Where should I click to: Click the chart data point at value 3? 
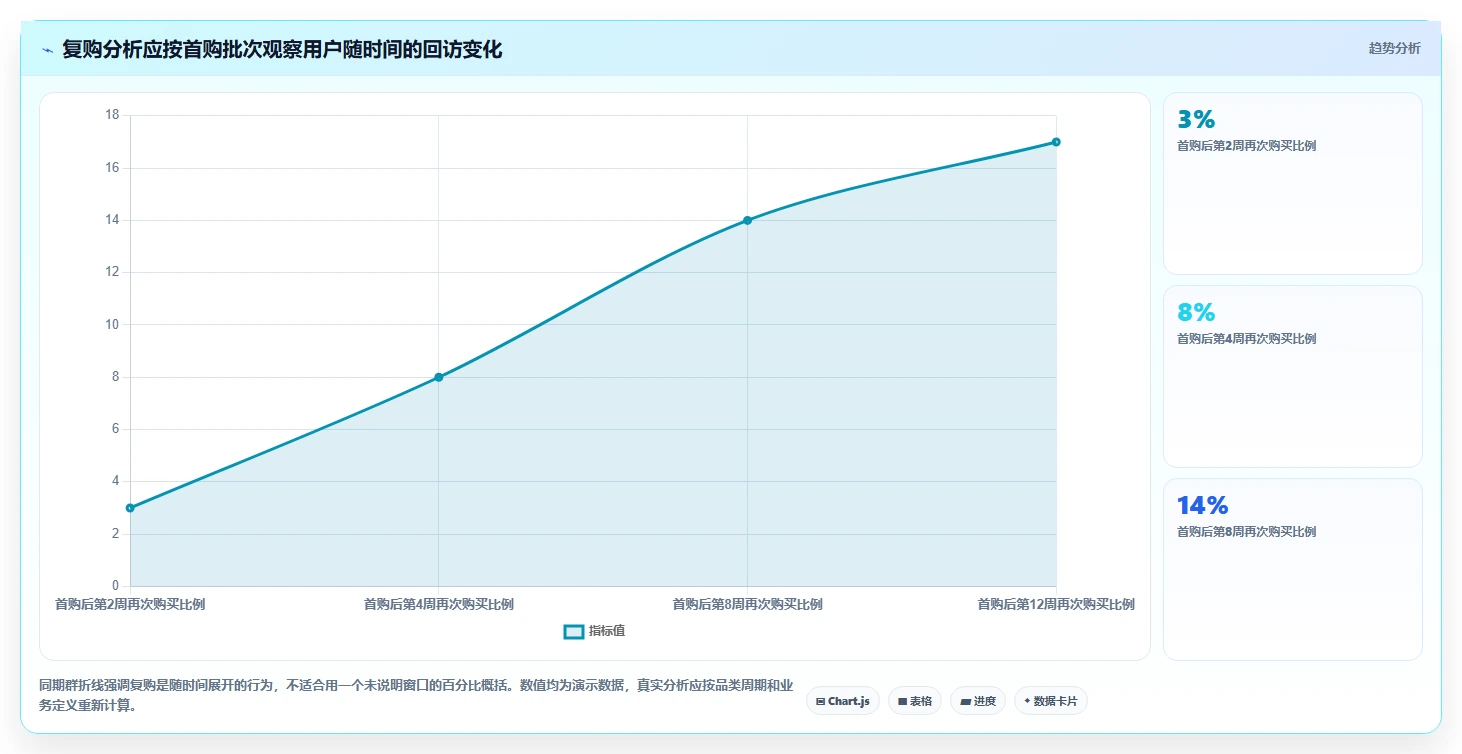[x=130, y=508]
